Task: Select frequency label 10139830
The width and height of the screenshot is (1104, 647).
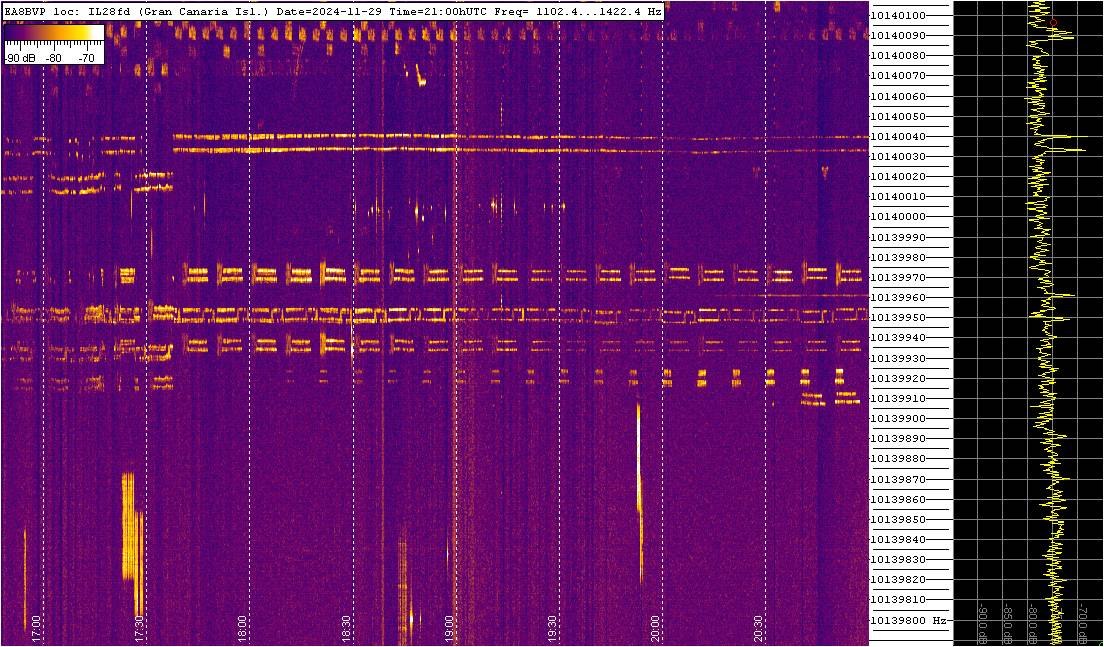Action: (898, 560)
